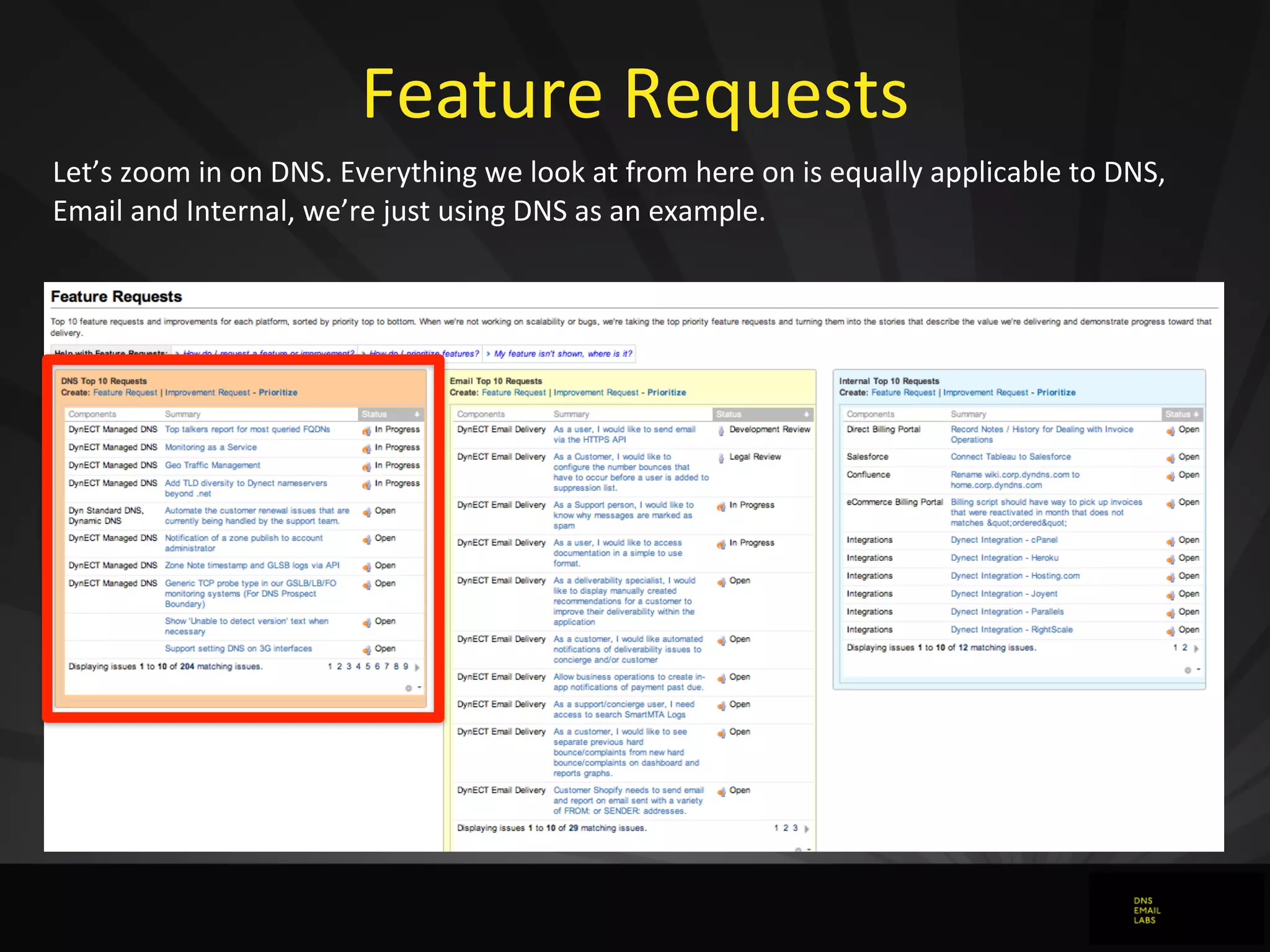Click status icon for Rename wiki.corp.dyndns.com row
The width and height of the screenshot is (1270, 952).
pyautogui.click(x=1170, y=476)
